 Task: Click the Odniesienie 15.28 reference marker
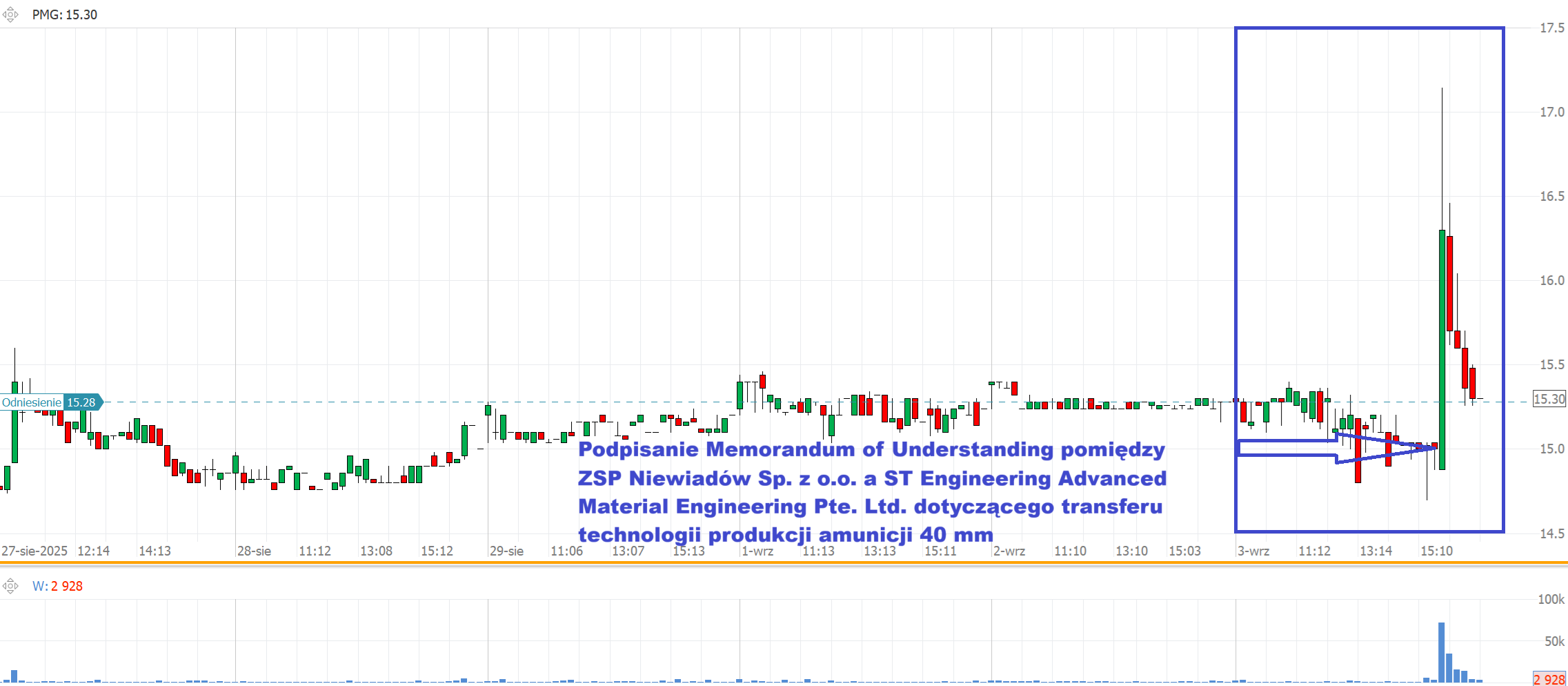pos(51,402)
